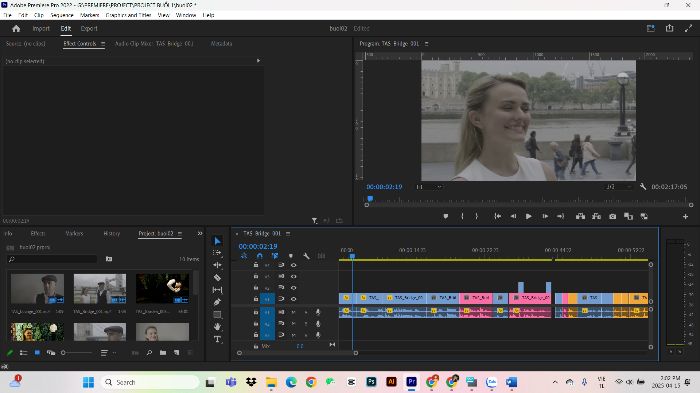Toggle Project panel writable green pencil

10,353
